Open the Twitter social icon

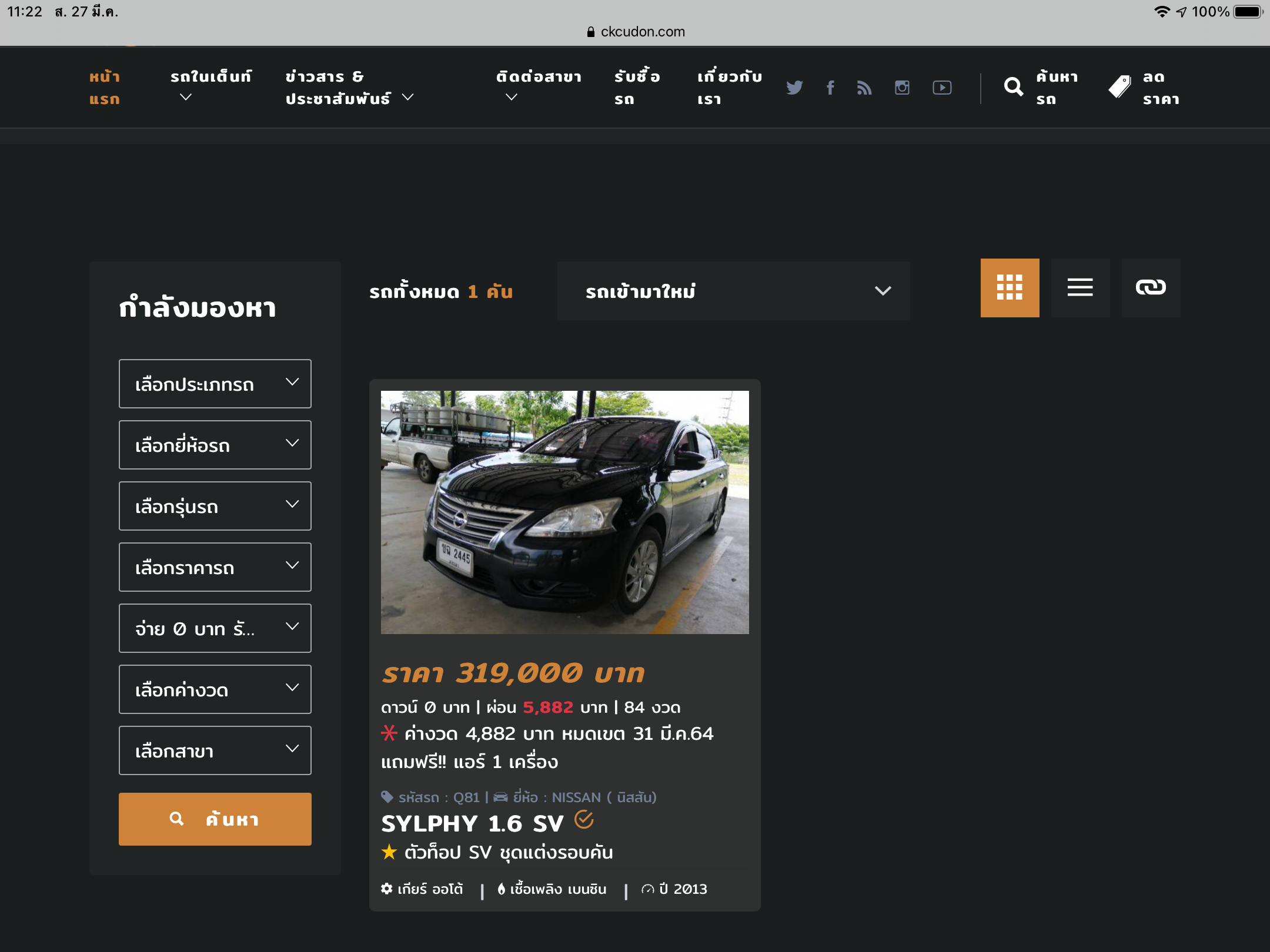794,88
